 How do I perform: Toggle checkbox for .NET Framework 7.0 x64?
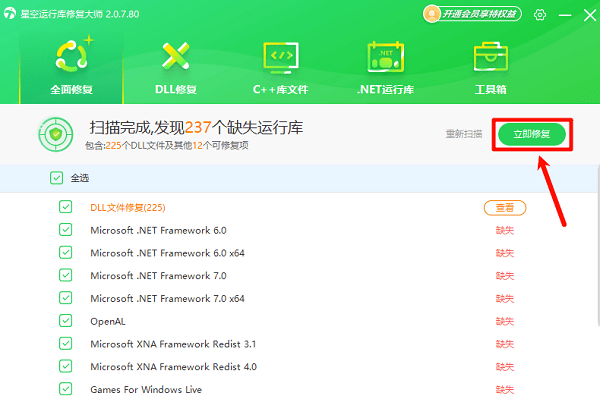click(x=65, y=298)
